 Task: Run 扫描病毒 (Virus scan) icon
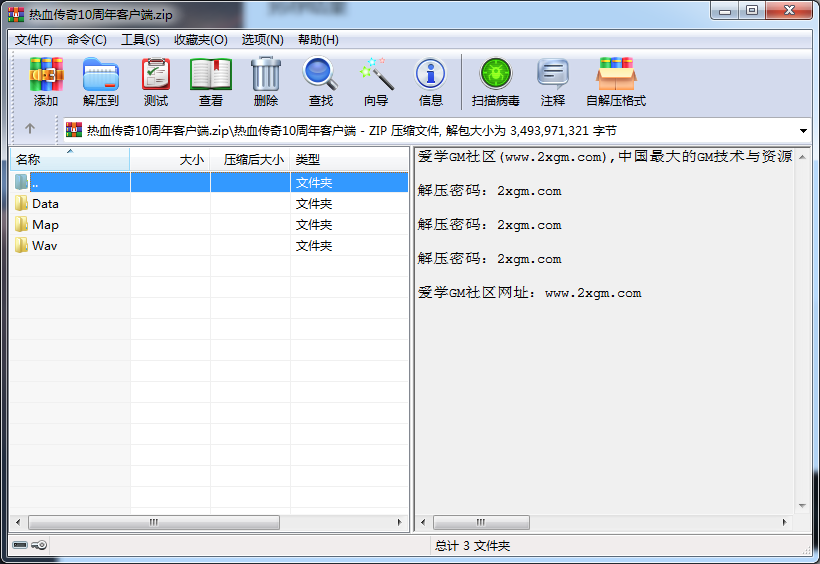(495, 74)
